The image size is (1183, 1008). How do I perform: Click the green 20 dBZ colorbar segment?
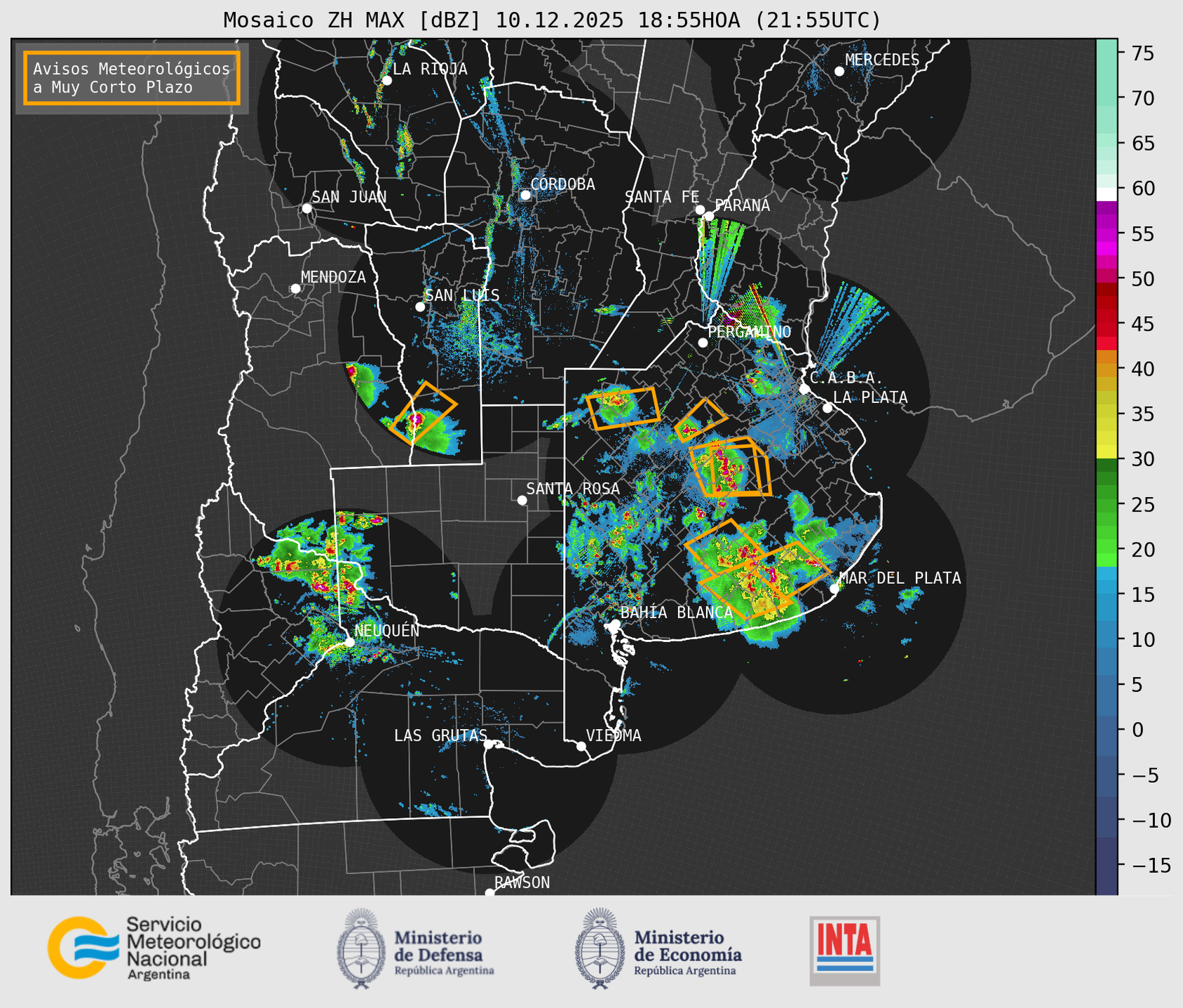[1106, 549]
